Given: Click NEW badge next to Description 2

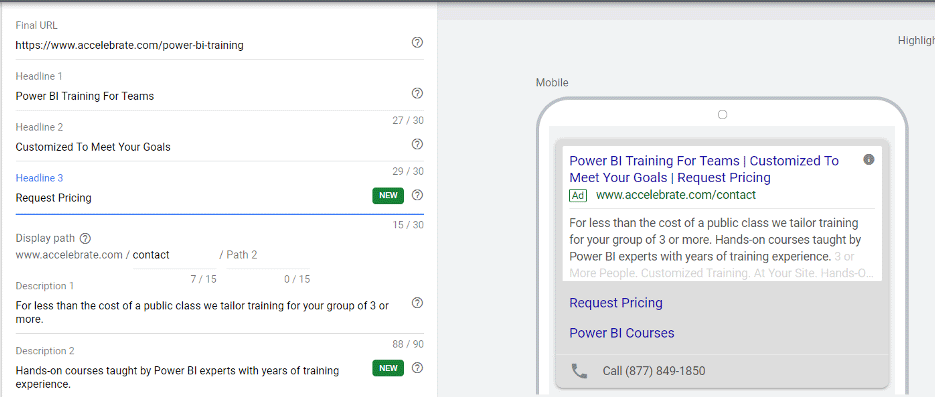Looking at the screenshot, I should 388,368.
